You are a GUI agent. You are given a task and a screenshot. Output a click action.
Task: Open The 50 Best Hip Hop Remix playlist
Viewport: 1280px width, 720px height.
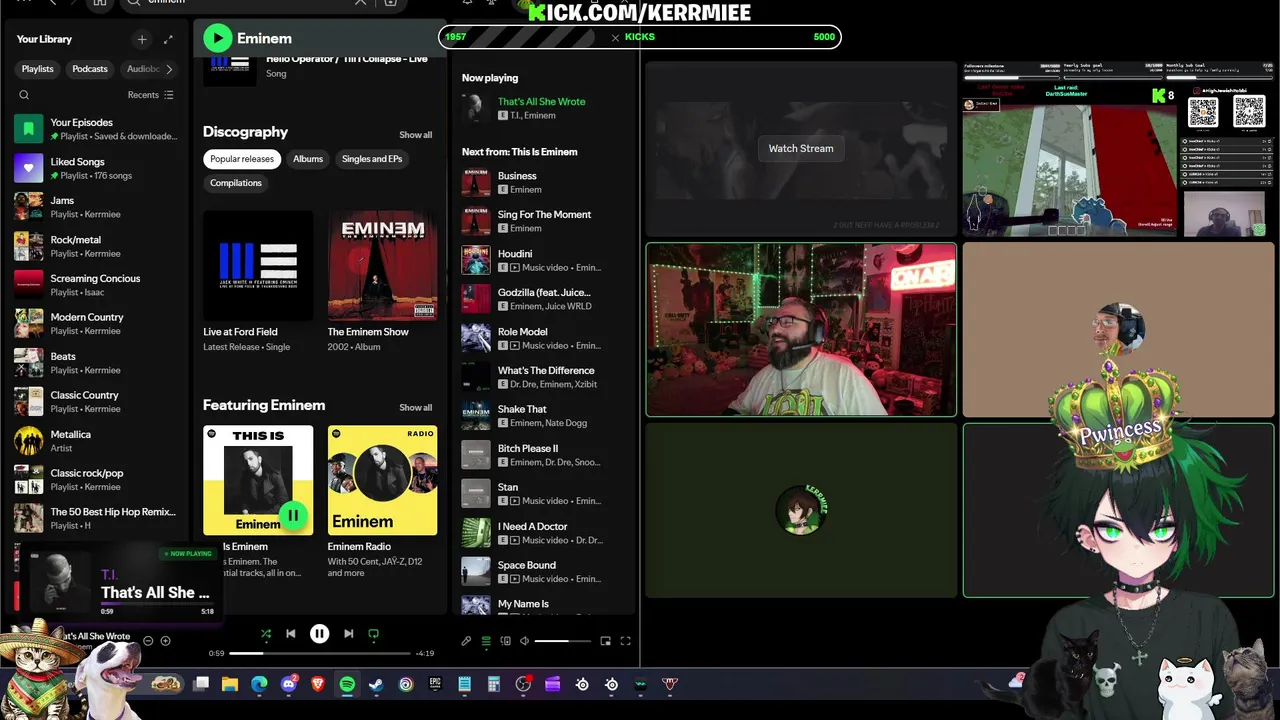tap(96, 518)
